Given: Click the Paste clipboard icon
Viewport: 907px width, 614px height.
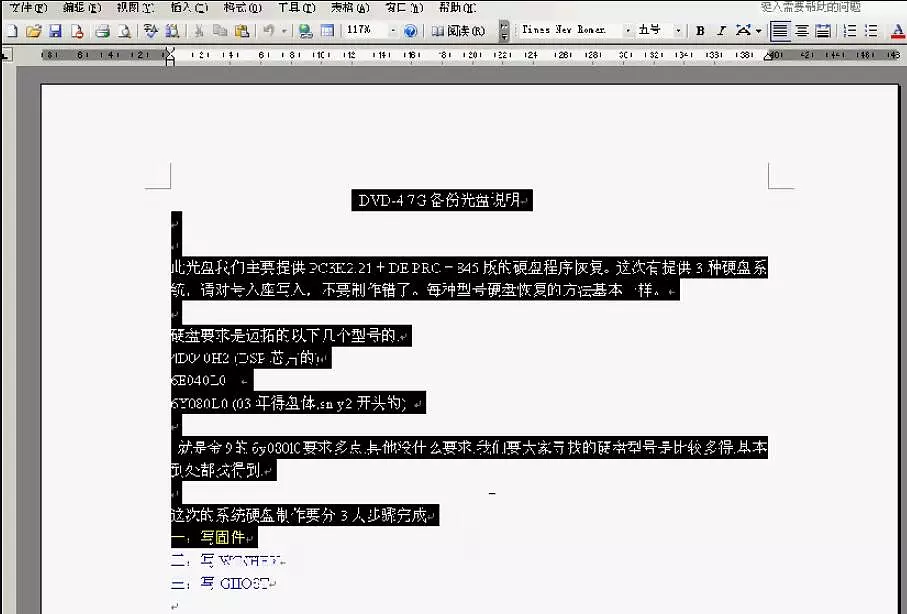Looking at the screenshot, I should pos(242,31).
